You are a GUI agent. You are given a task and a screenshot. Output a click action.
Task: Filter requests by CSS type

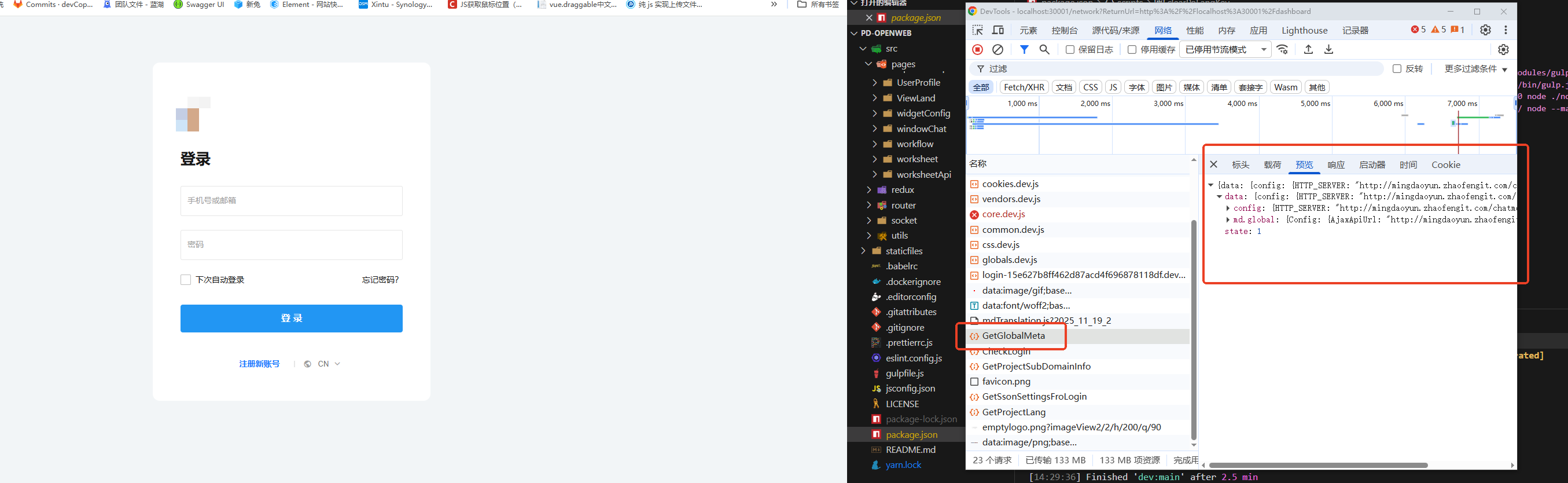point(1091,87)
